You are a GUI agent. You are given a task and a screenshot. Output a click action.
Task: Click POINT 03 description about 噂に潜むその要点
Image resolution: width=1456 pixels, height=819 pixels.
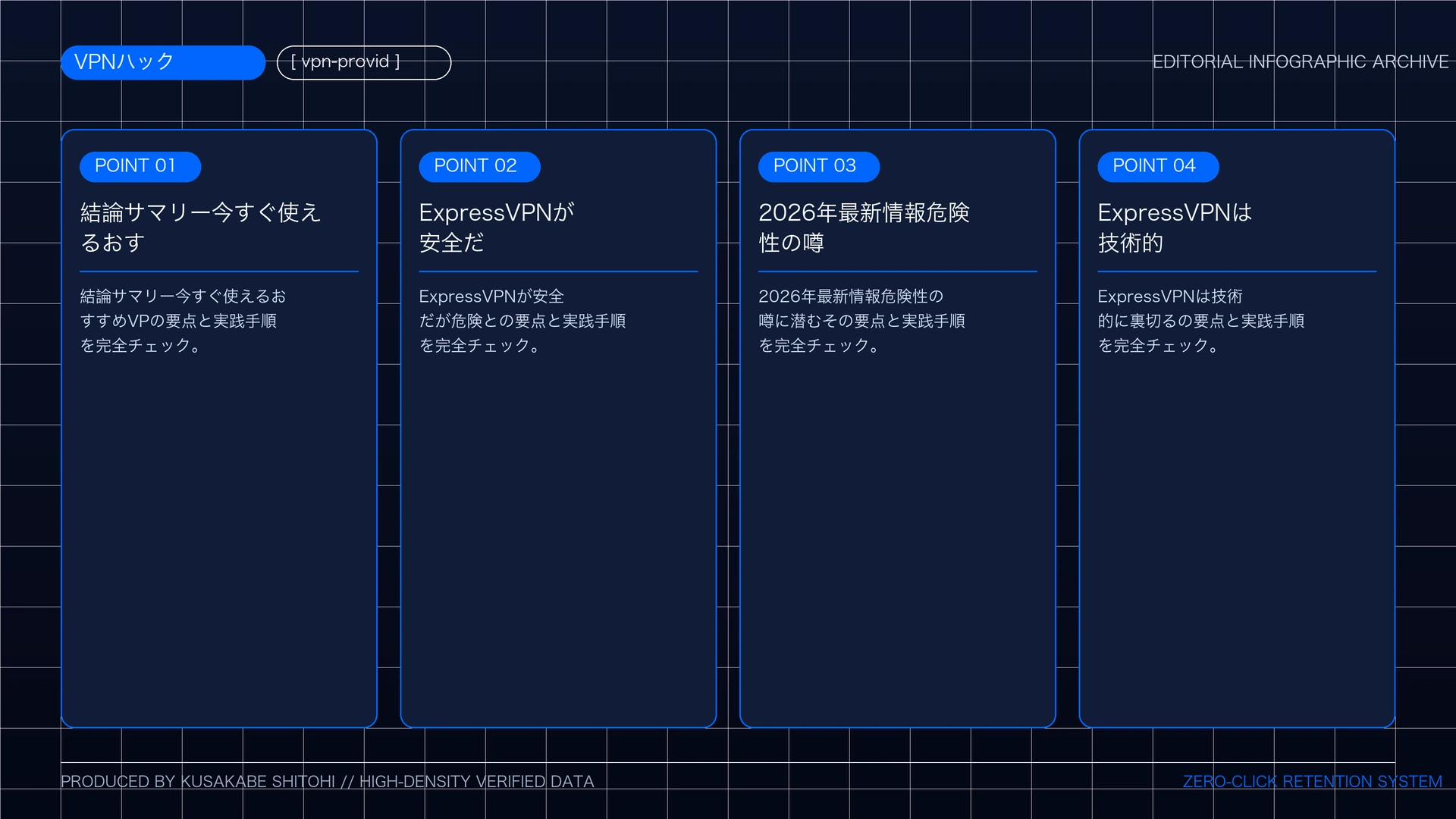point(862,321)
